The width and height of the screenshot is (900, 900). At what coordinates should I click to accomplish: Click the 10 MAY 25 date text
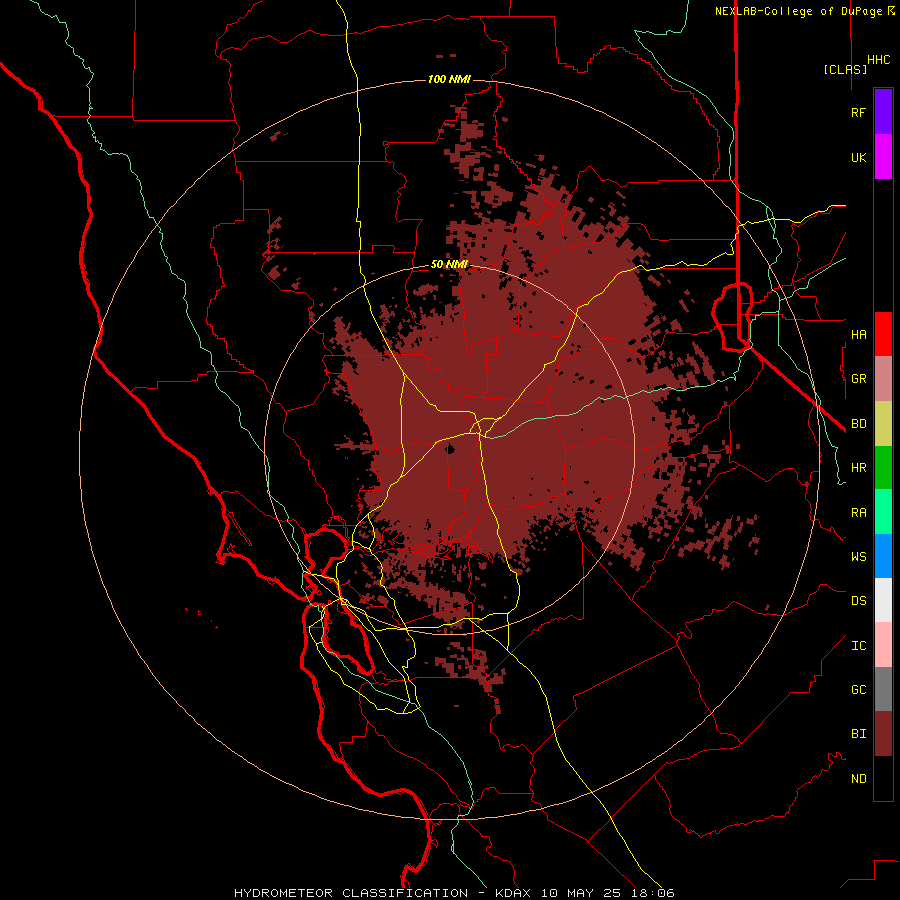(x=580, y=893)
